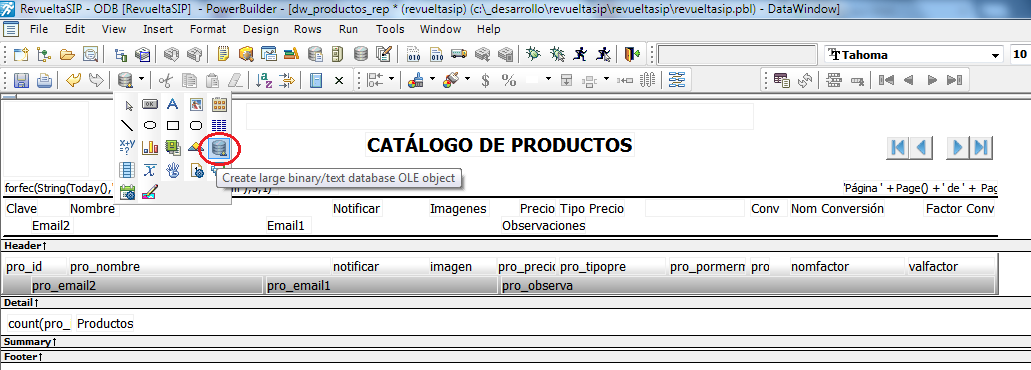This screenshot has height=370, width=1031.
Task: Click the last page navigation button in report
Action: click(x=981, y=148)
